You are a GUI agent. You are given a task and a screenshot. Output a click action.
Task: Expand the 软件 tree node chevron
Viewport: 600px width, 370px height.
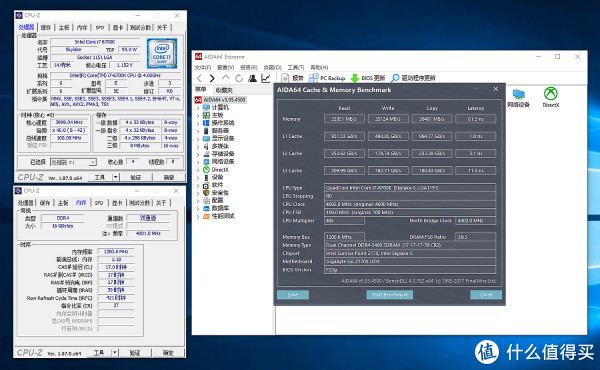click(x=198, y=185)
